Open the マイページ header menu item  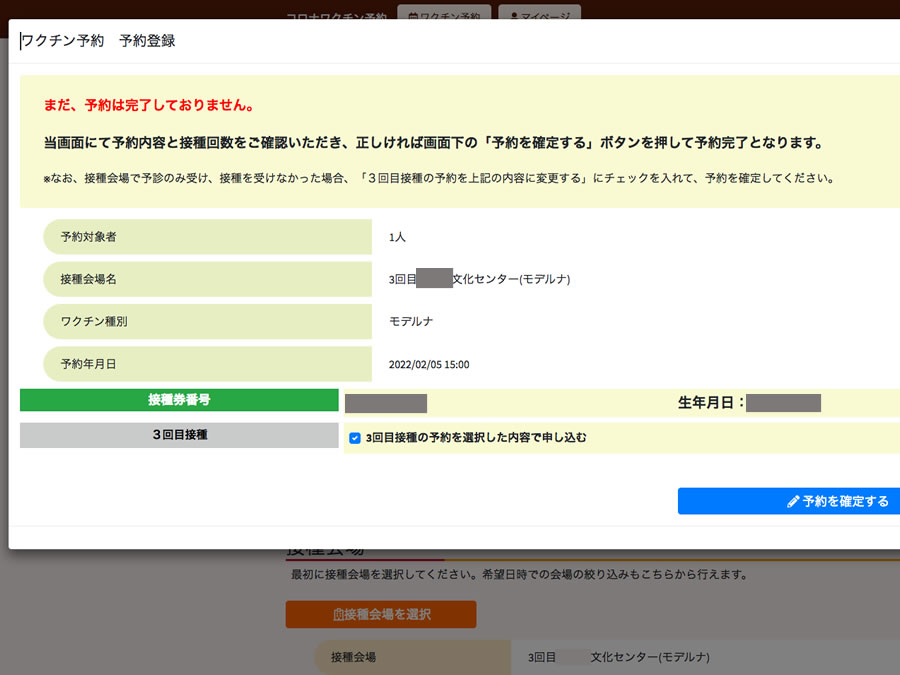point(539,15)
